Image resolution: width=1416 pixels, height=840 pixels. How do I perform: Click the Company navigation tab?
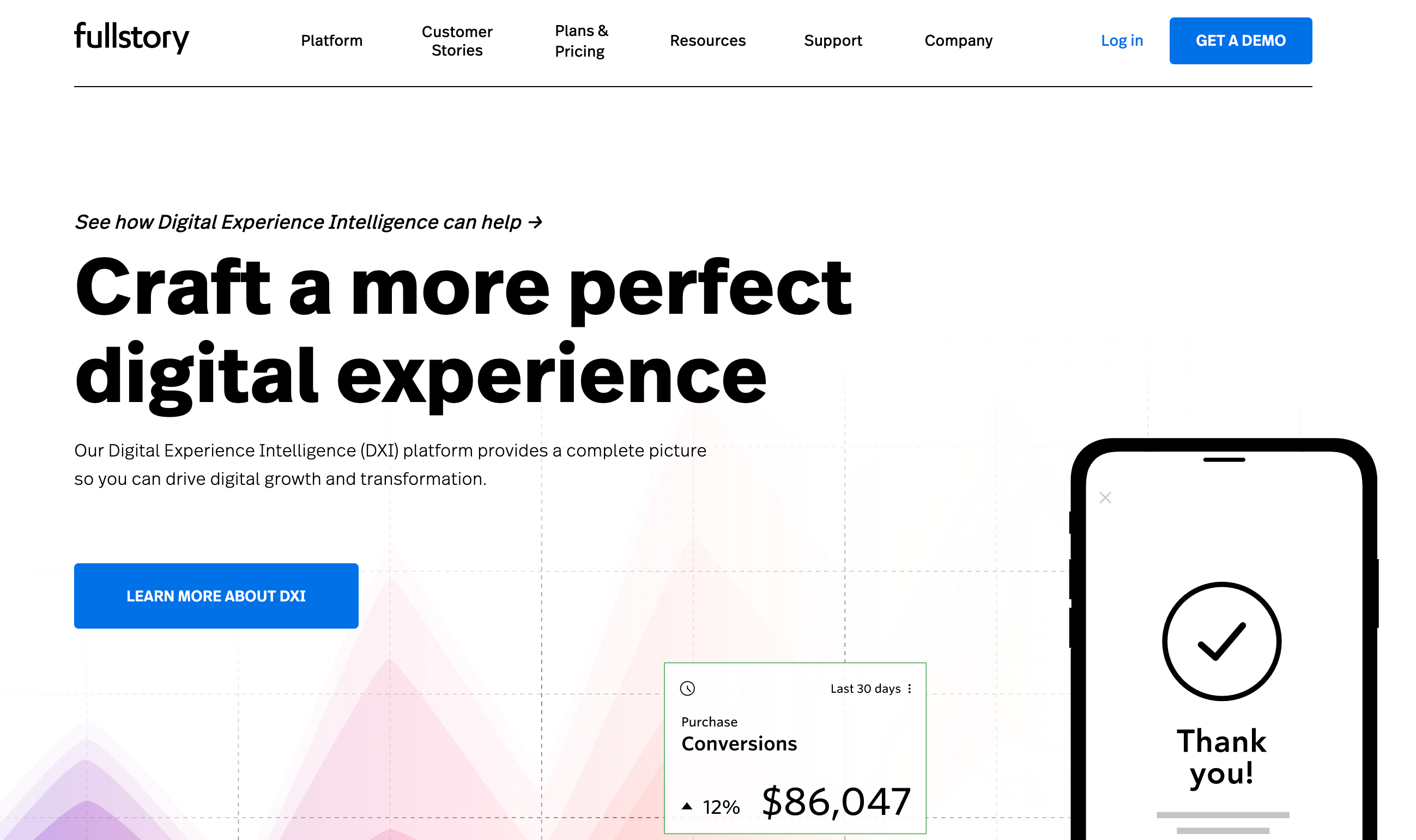(958, 41)
